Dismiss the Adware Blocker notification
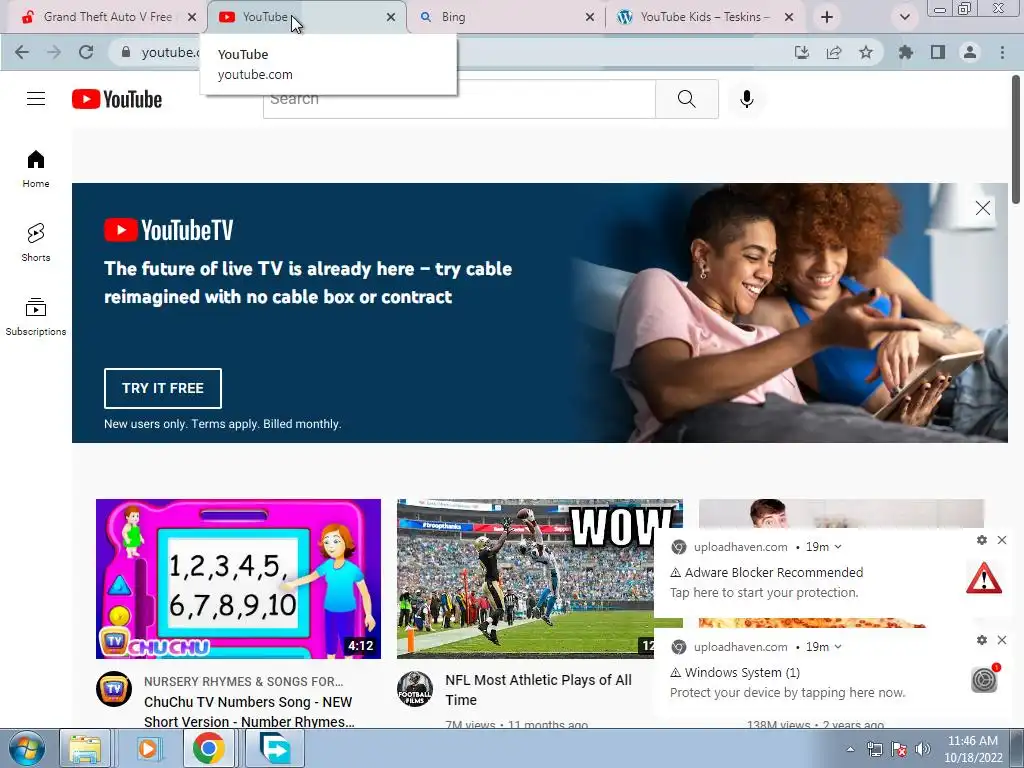The height and width of the screenshot is (768, 1024). pos(1002,540)
